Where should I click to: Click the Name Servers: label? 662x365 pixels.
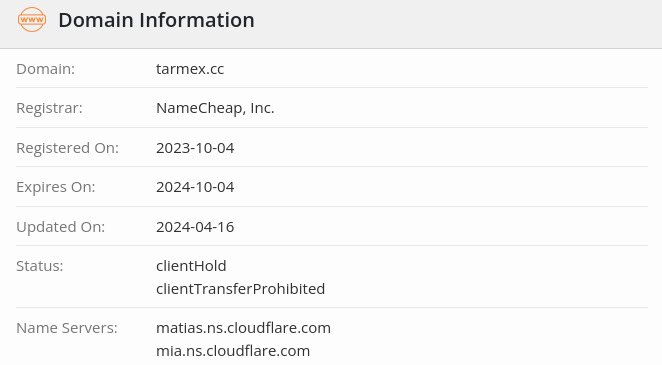67,328
